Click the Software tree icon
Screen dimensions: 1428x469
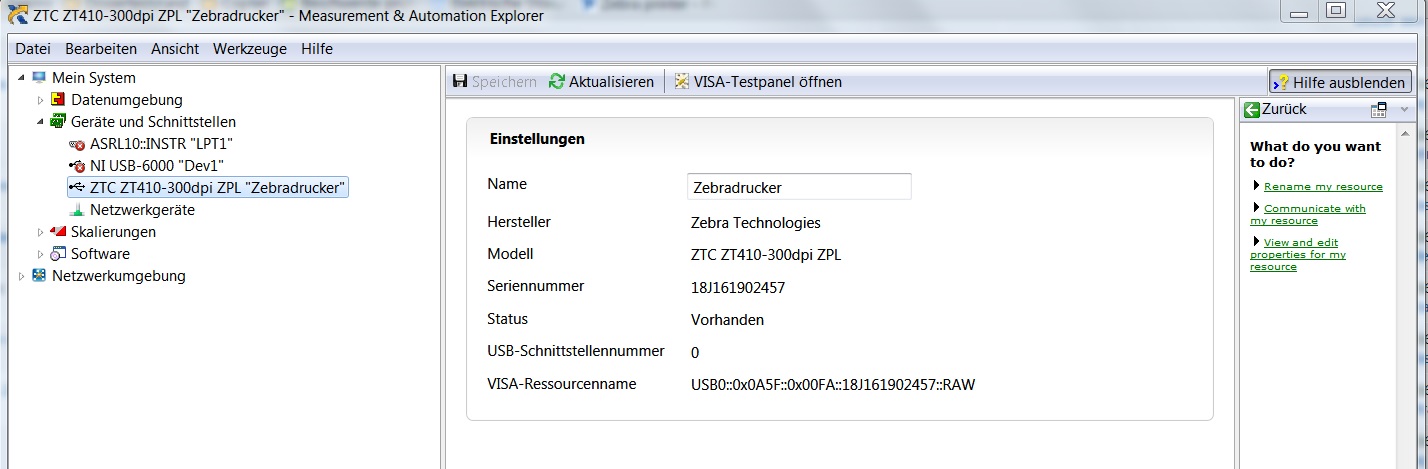58,254
